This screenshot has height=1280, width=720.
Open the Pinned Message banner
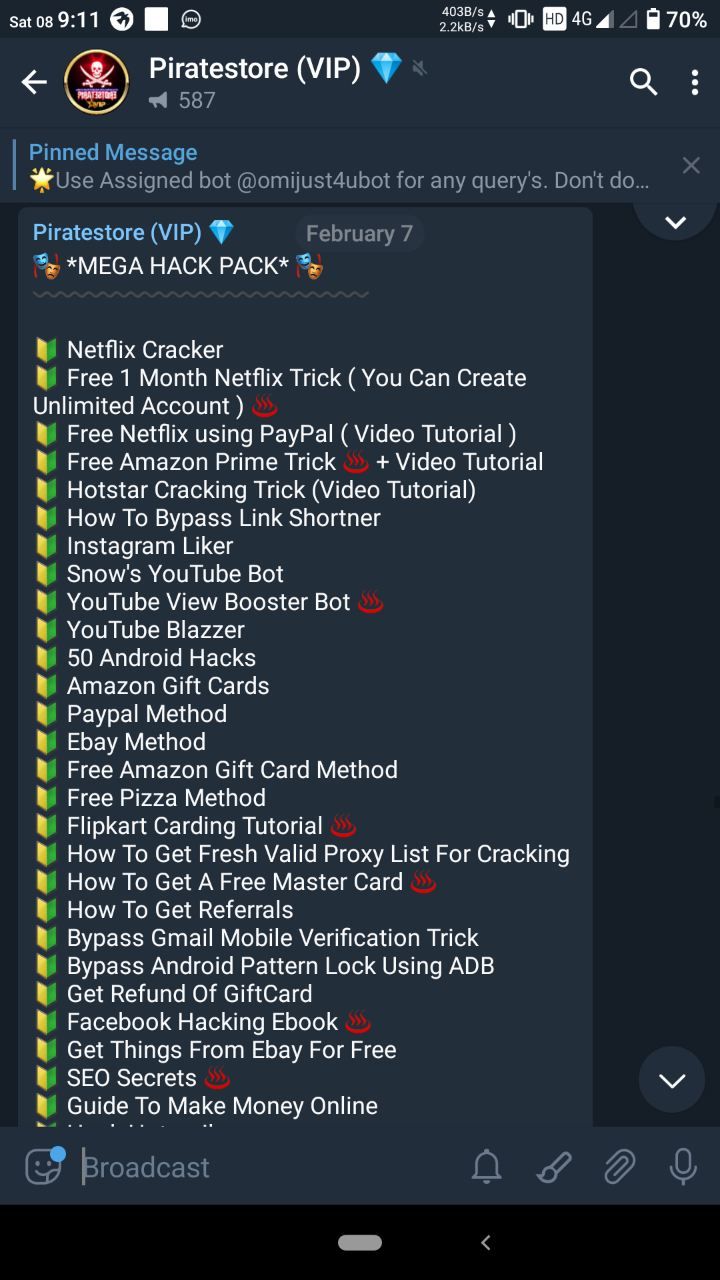(x=340, y=166)
